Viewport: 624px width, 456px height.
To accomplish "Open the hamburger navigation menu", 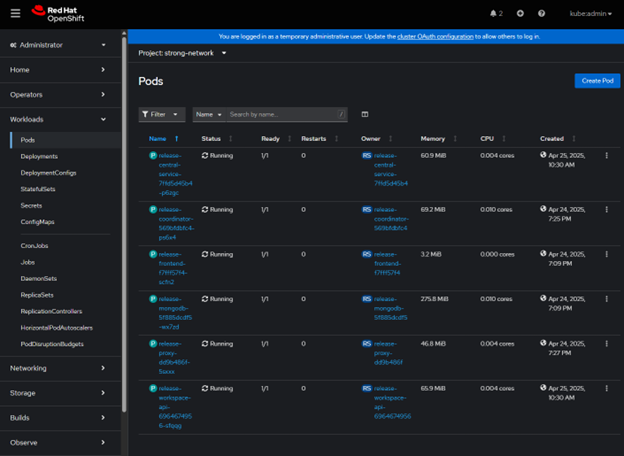I will click(x=15, y=14).
